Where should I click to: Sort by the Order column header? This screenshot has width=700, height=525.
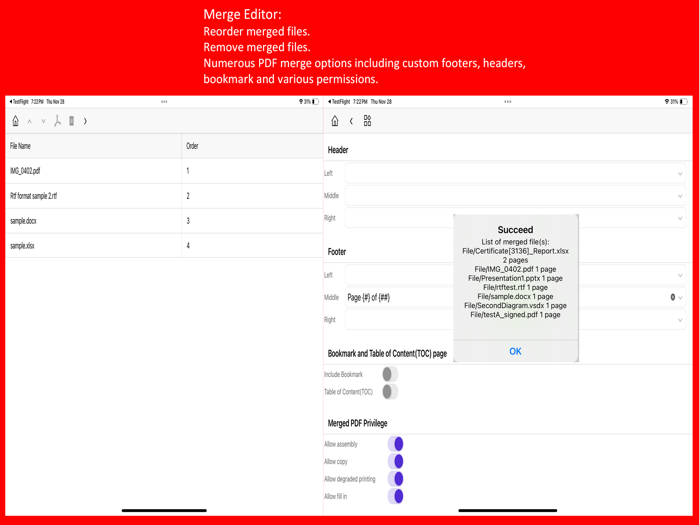tap(252, 146)
